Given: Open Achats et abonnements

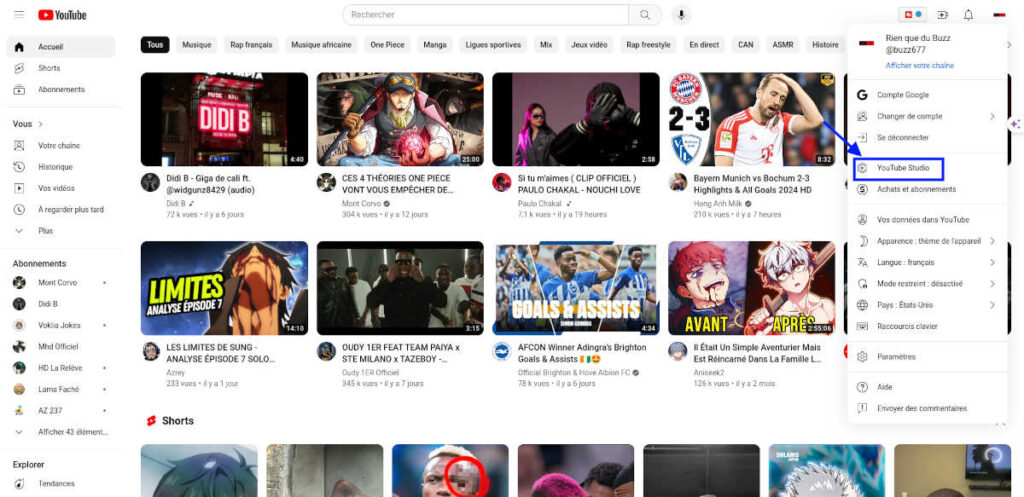Looking at the screenshot, I should click(927, 189).
